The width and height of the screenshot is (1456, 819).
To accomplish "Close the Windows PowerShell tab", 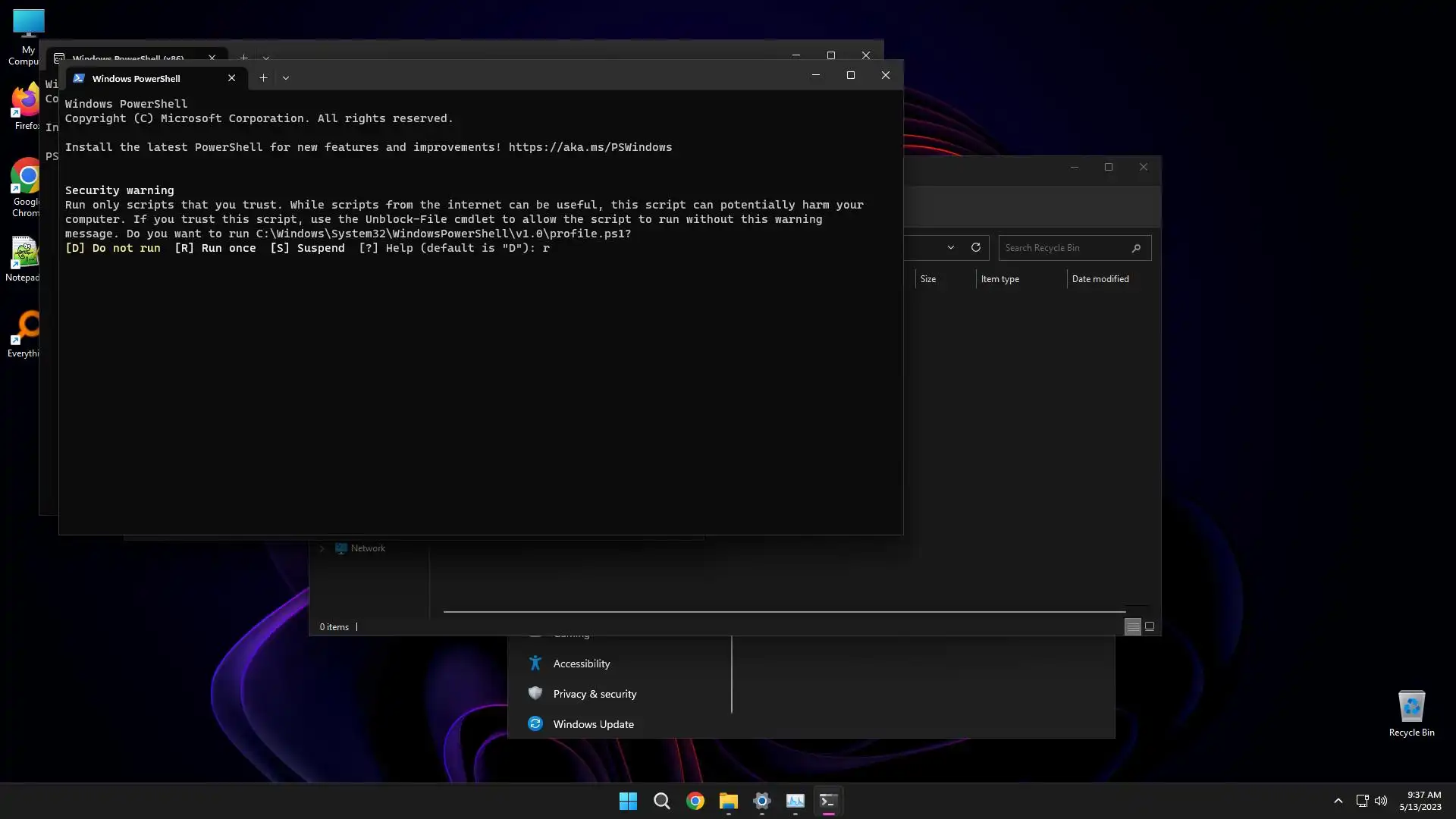I will point(232,78).
